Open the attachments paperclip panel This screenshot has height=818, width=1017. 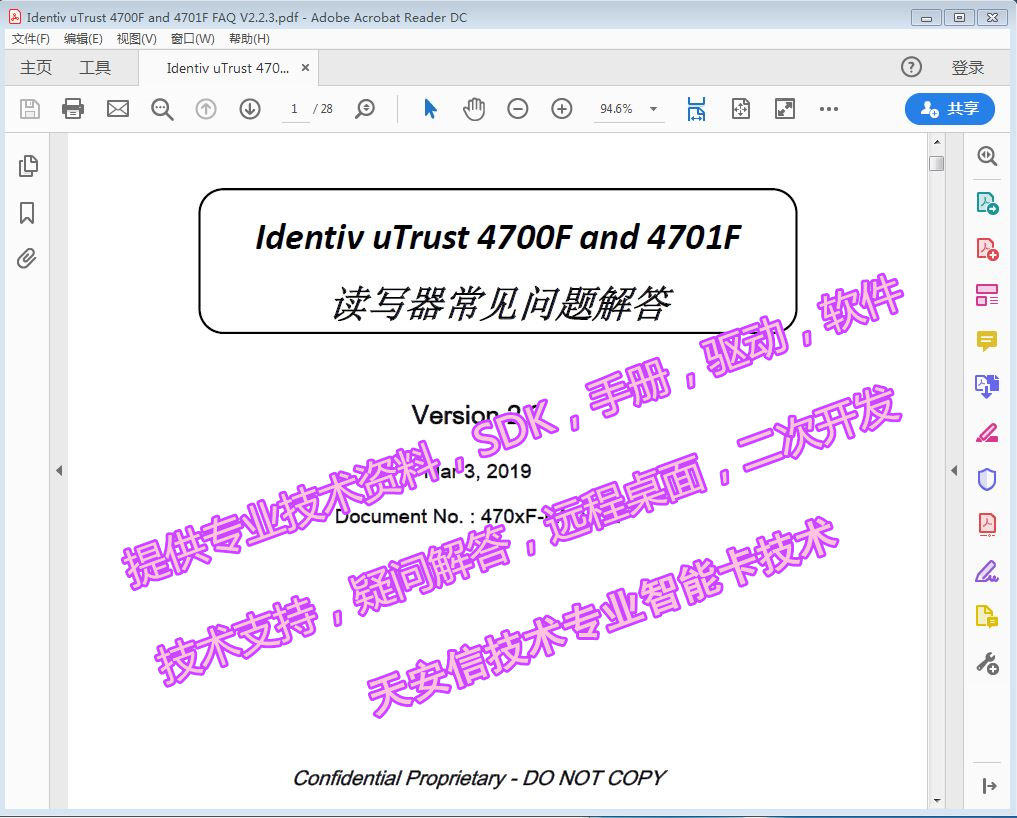pos(28,259)
